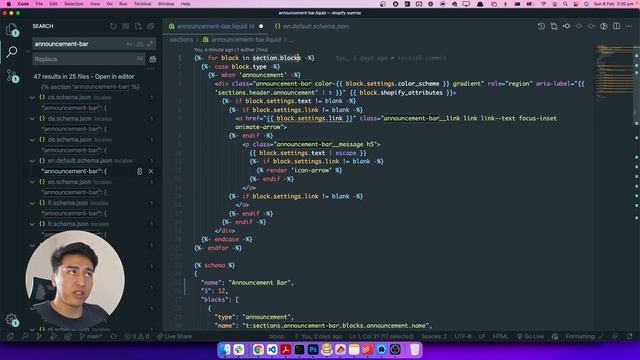Open the Code menu in menu bar

click(23, 4)
